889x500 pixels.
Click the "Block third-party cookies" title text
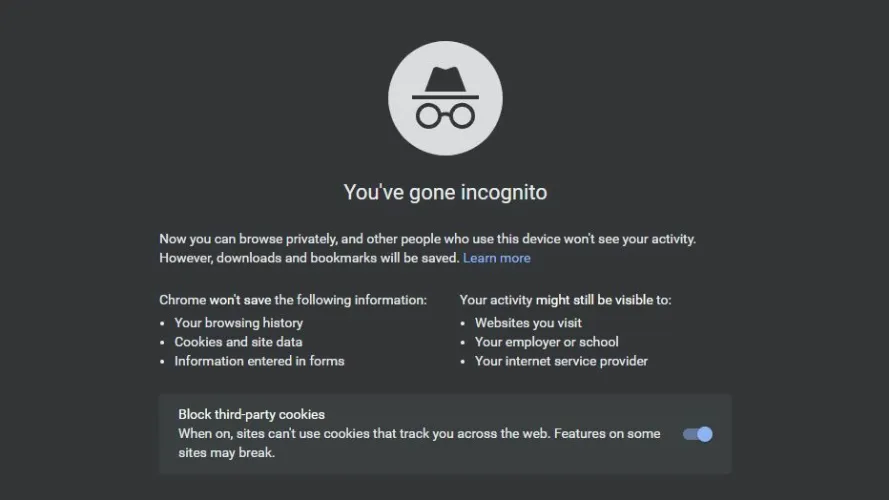tap(251, 414)
